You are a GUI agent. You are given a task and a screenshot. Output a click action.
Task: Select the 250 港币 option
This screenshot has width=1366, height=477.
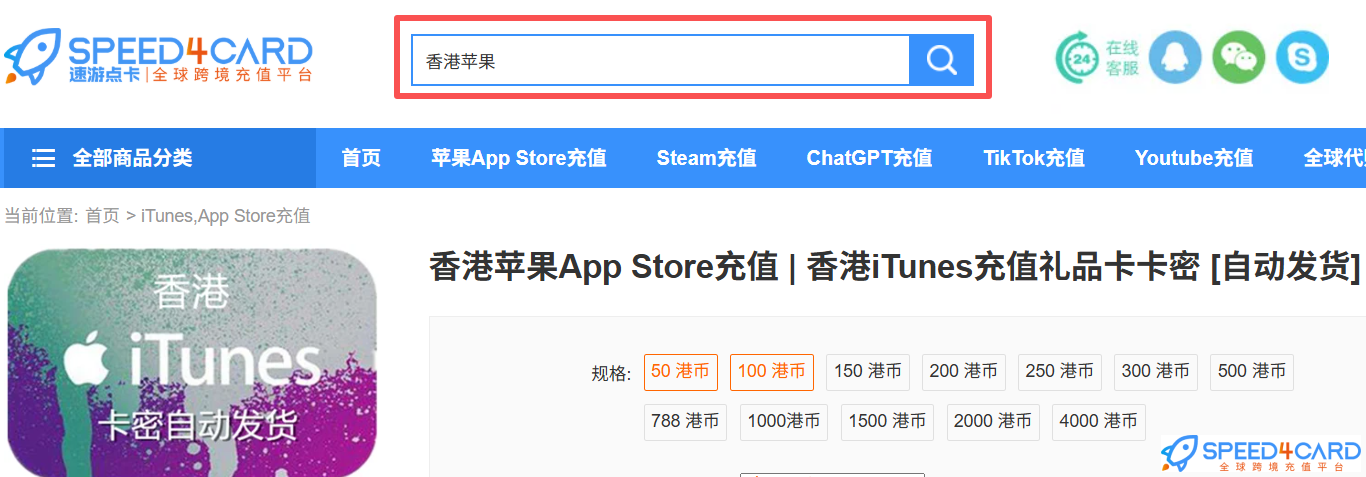point(1060,372)
